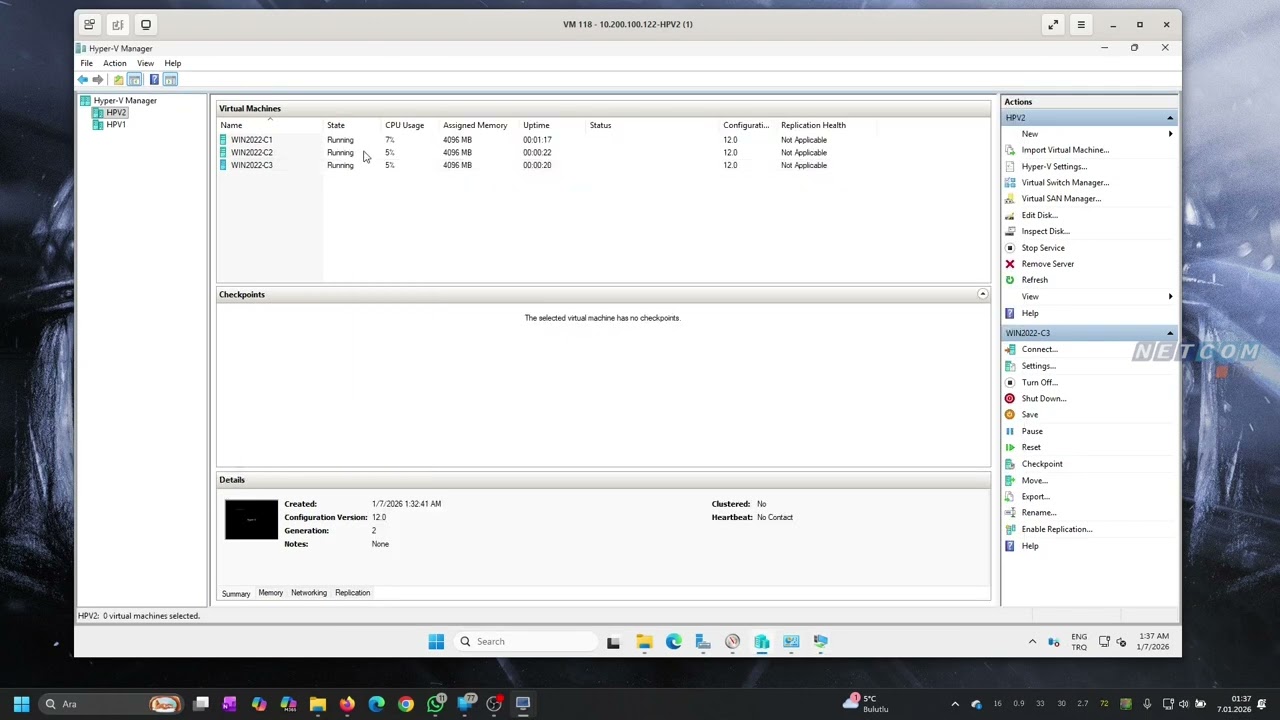Image resolution: width=1280 pixels, height=720 pixels.
Task: Reset the WIN2022-C3 virtual machine
Action: (1030, 447)
